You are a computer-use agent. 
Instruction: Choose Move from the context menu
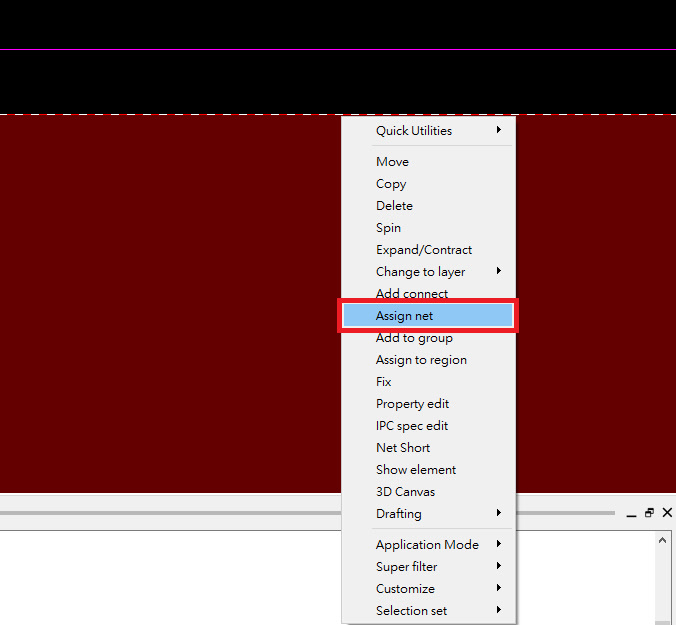pyautogui.click(x=428, y=162)
